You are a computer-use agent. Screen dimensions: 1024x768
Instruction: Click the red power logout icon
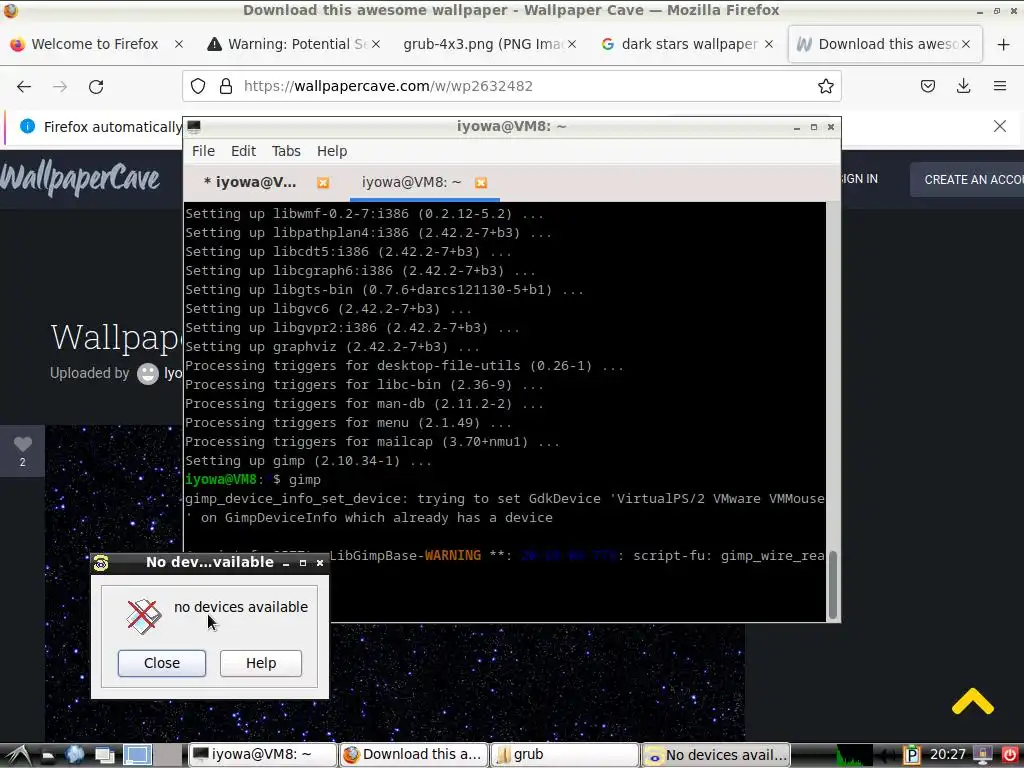(x=1010, y=755)
